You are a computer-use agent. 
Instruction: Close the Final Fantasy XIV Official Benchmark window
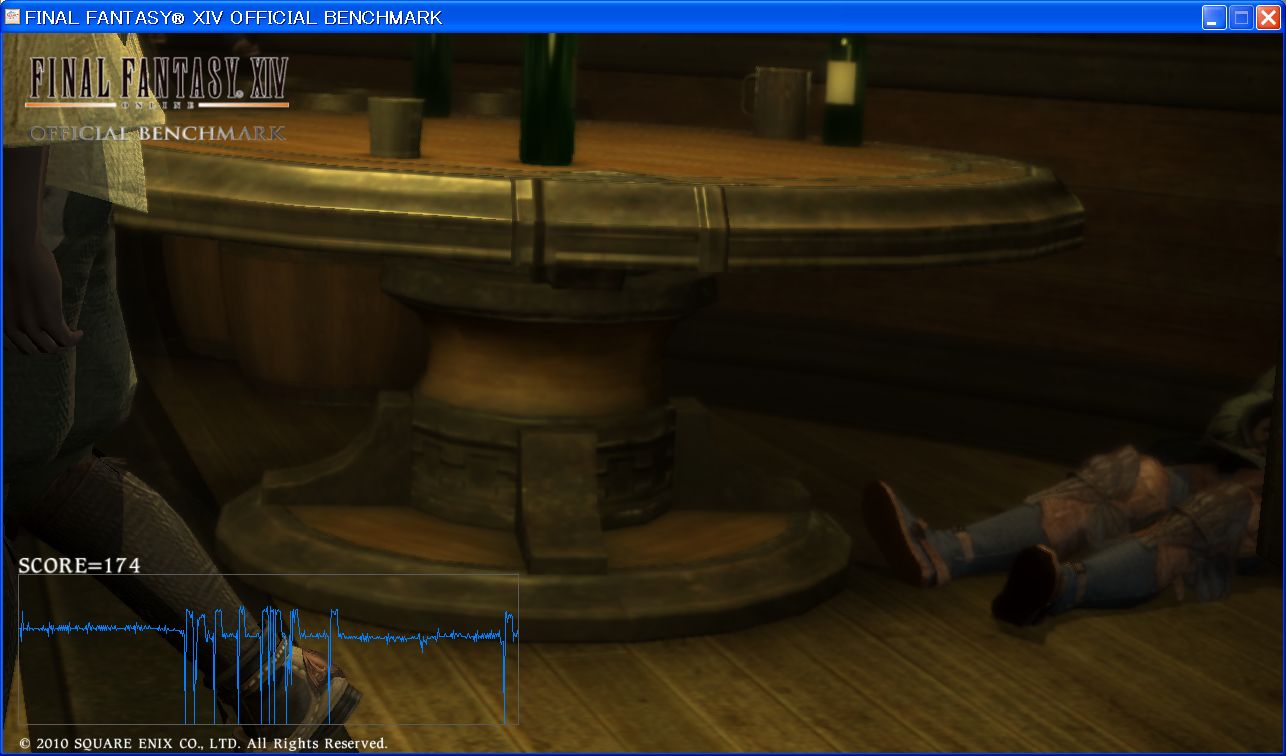click(1267, 17)
